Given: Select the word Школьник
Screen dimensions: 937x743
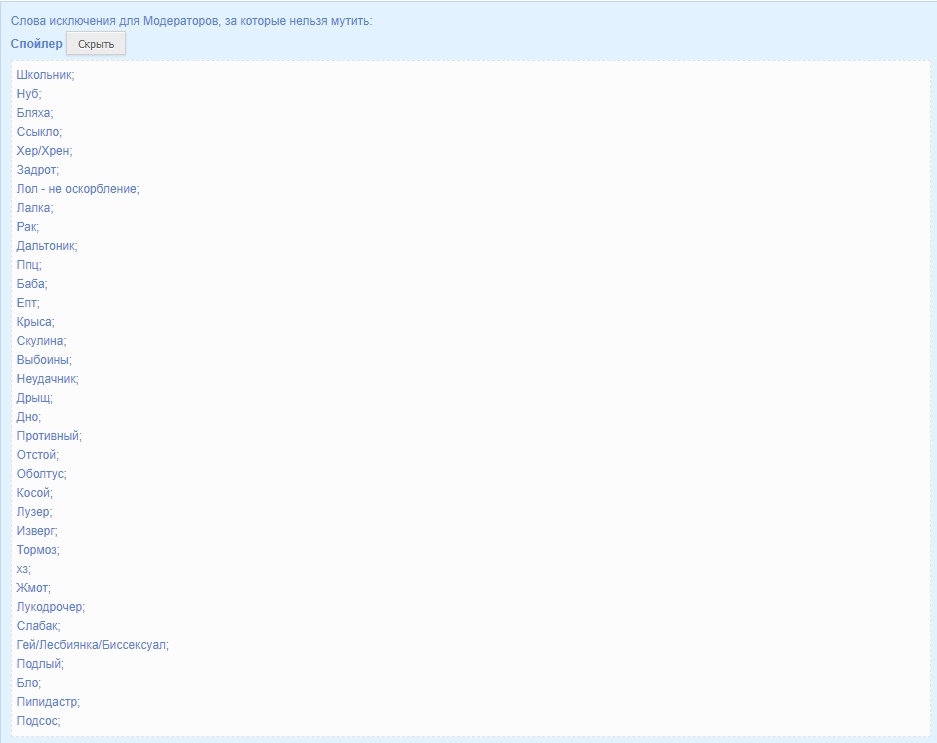Looking at the screenshot, I should (x=45, y=75).
